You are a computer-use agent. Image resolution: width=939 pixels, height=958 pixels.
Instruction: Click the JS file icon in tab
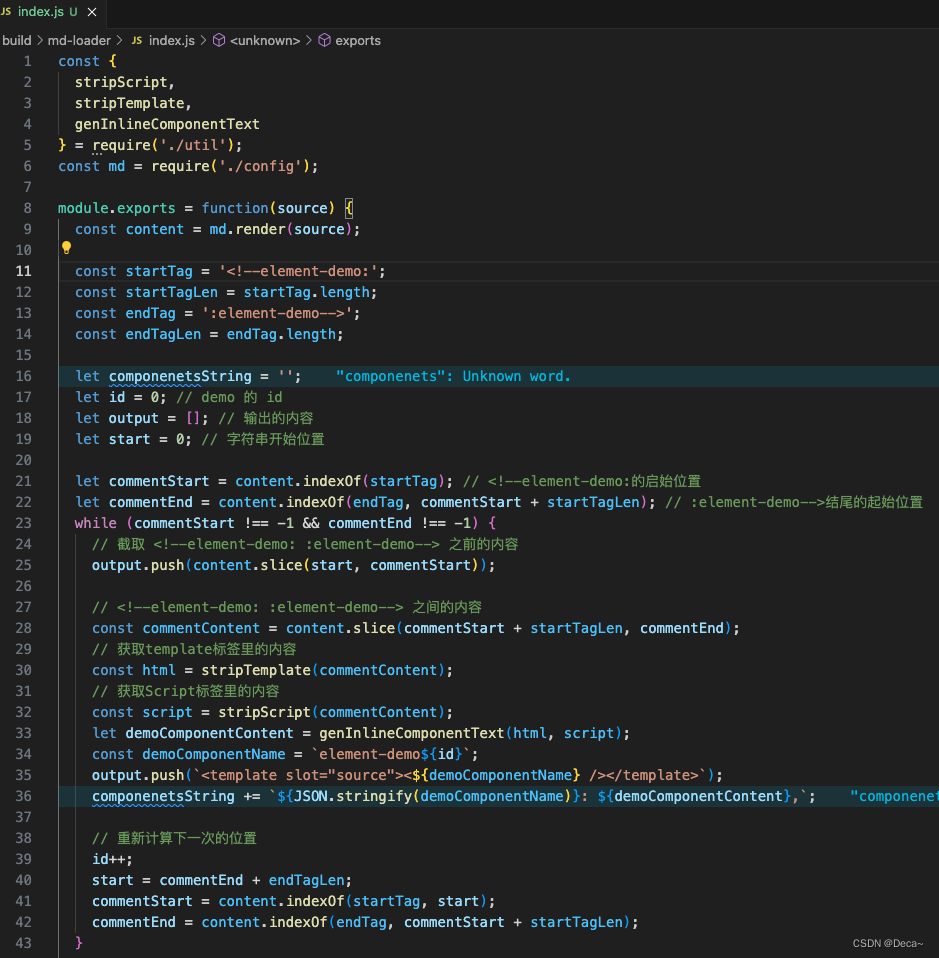[6, 12]
